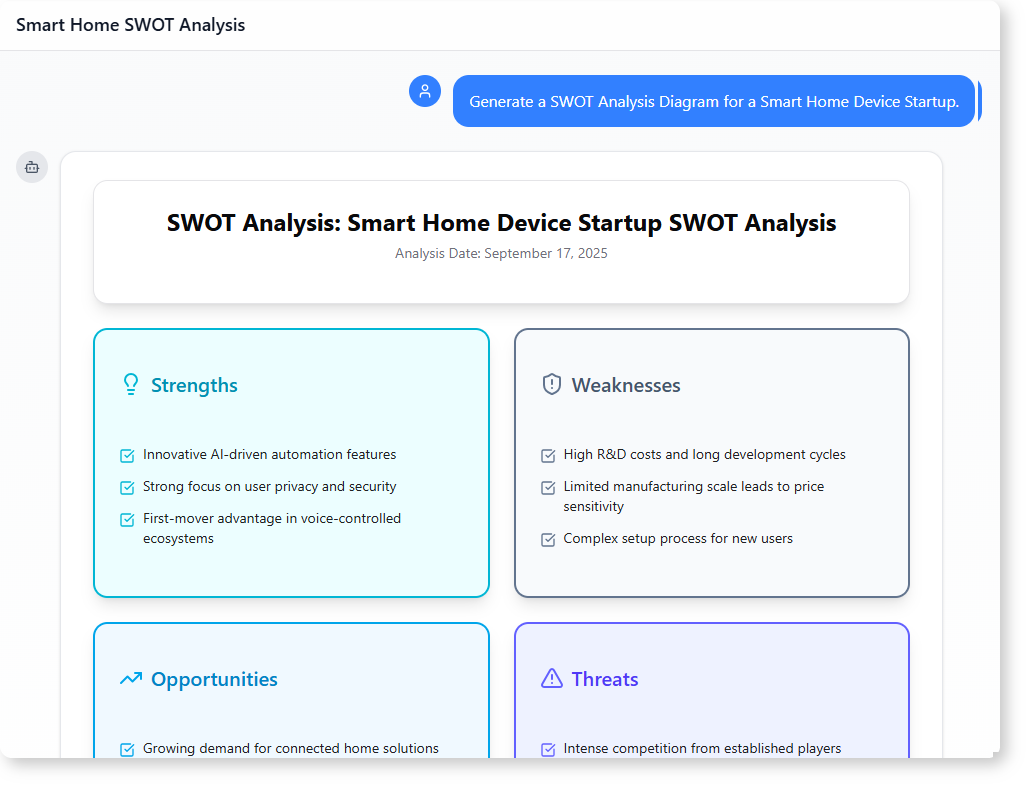
Task: Select the Analysis Date text
Action: [501, 253]
